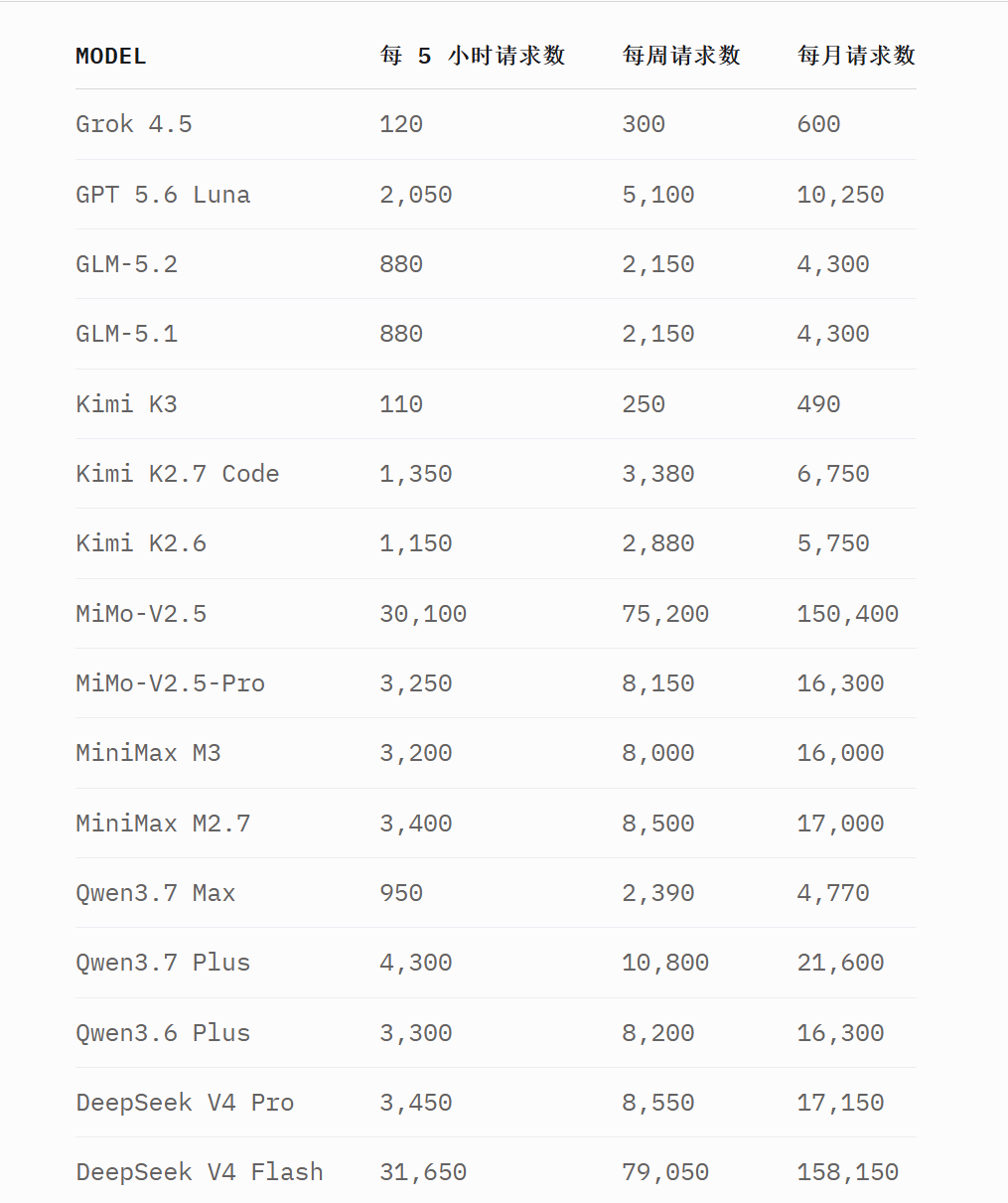The height and width of the screenshot is (1203, 1008).
Task: Click the Qwen3.7 Max model name
Action: point(156,893)
